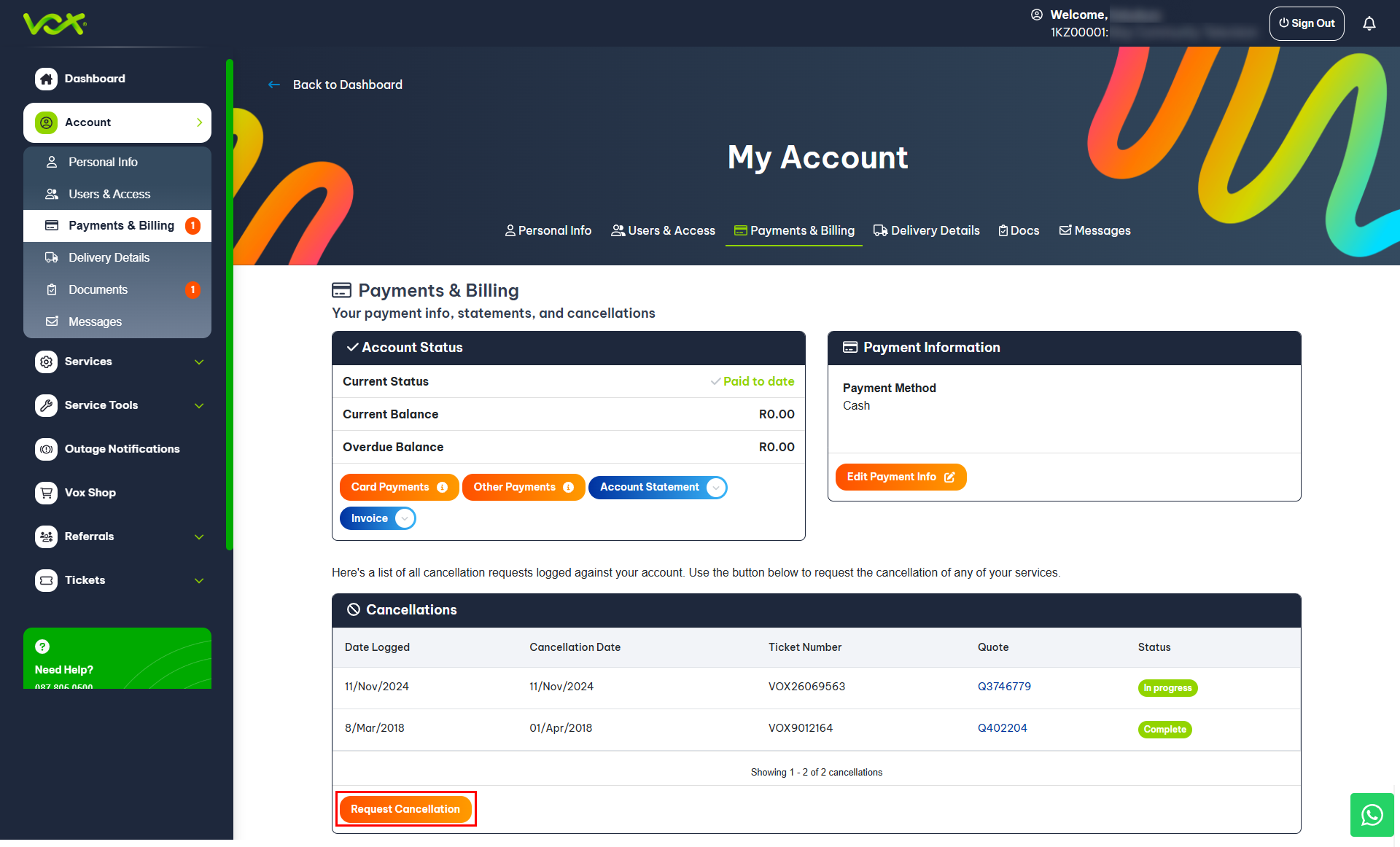Click the back arrow icon
The width and height of the screenshot is (1400, 847).
coord(274,85)
